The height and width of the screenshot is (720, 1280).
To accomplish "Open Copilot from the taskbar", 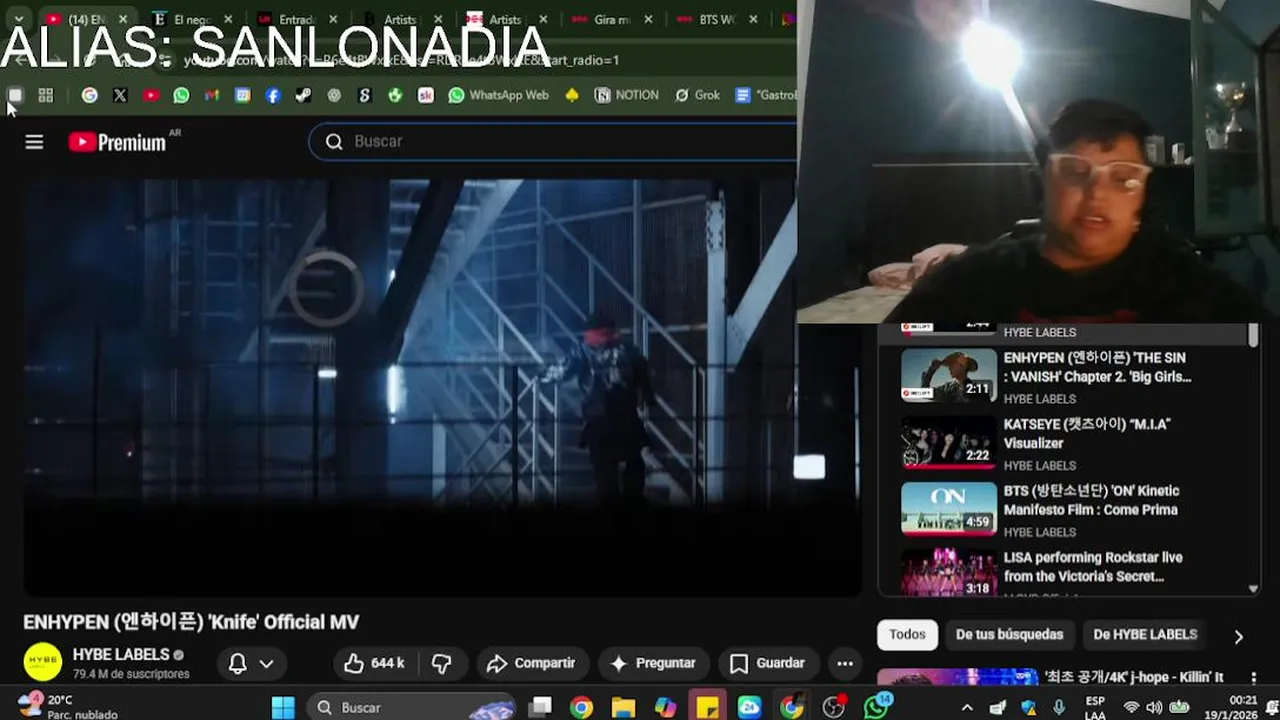I will [665, 707].
